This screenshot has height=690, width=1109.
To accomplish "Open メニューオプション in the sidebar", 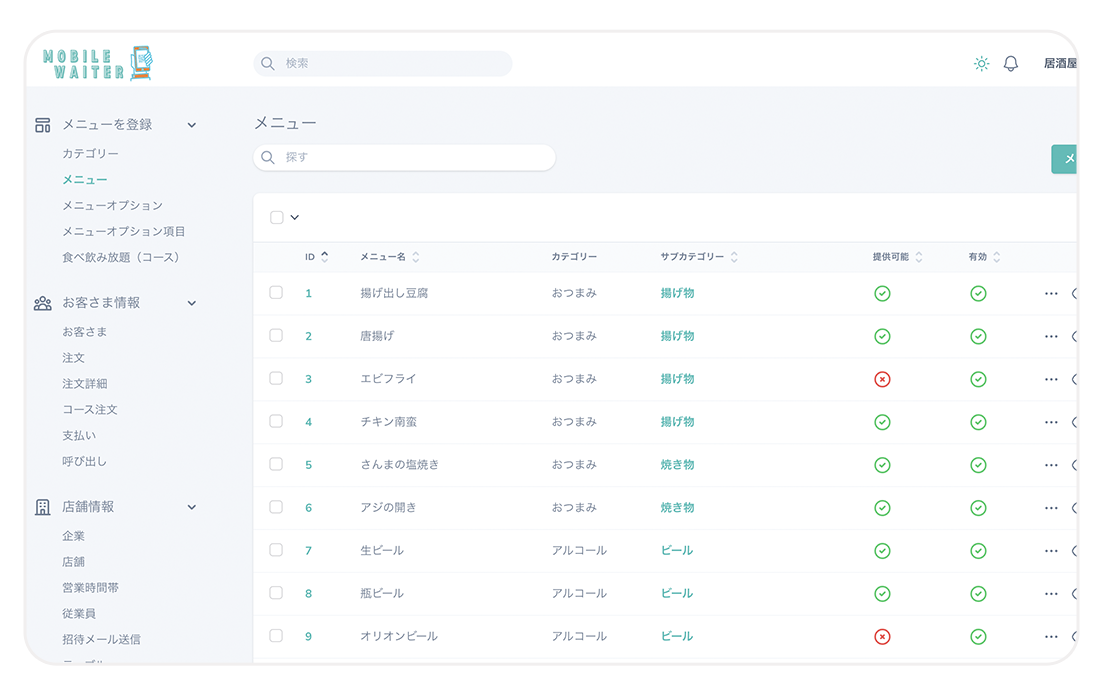I will click(x=112, y=205).
